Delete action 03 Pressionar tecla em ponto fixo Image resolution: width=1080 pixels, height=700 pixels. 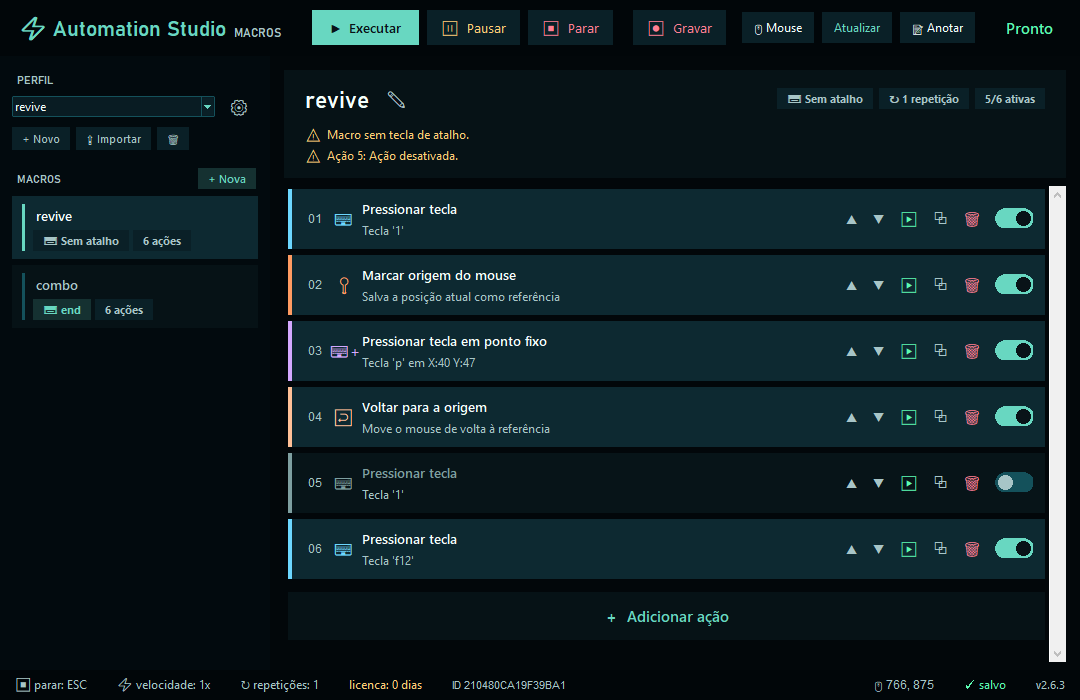click(972, 351)
